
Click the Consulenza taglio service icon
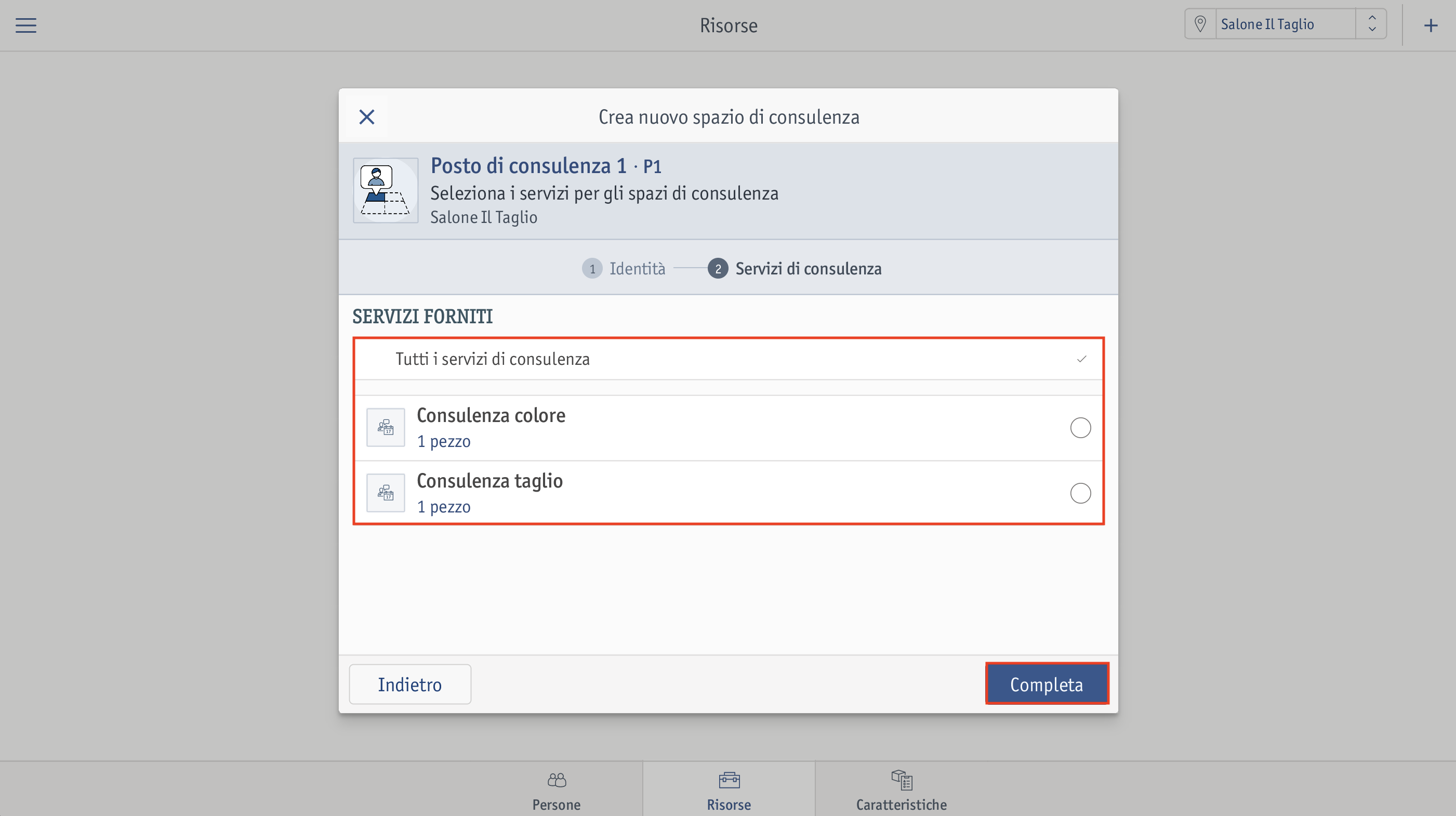[x=386, y=493]
